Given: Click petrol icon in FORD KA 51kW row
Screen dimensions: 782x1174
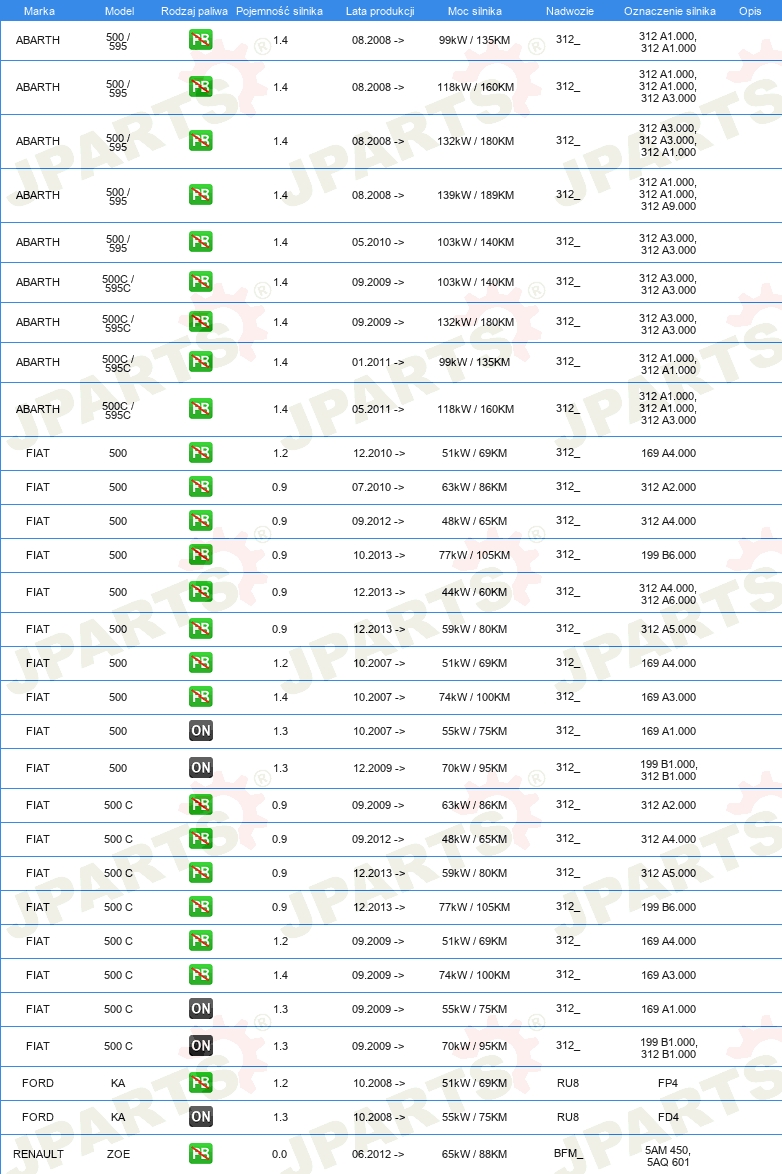Looking at the screenshot, I should point(200,1083).
